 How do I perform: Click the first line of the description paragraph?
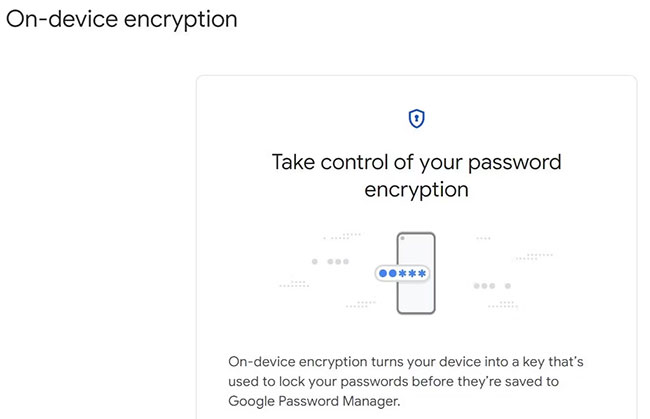[413, 361]
